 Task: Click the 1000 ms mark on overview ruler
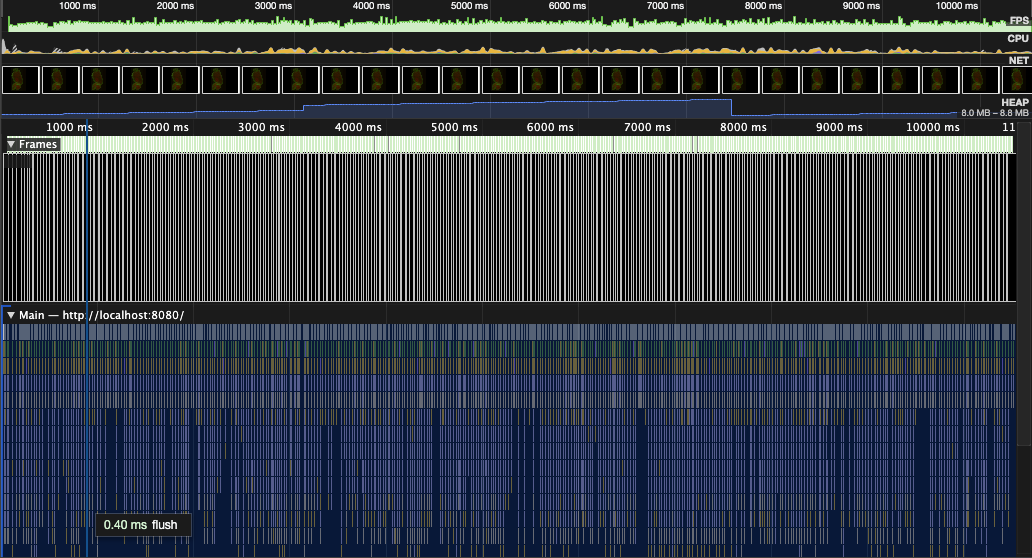[77, 6]
